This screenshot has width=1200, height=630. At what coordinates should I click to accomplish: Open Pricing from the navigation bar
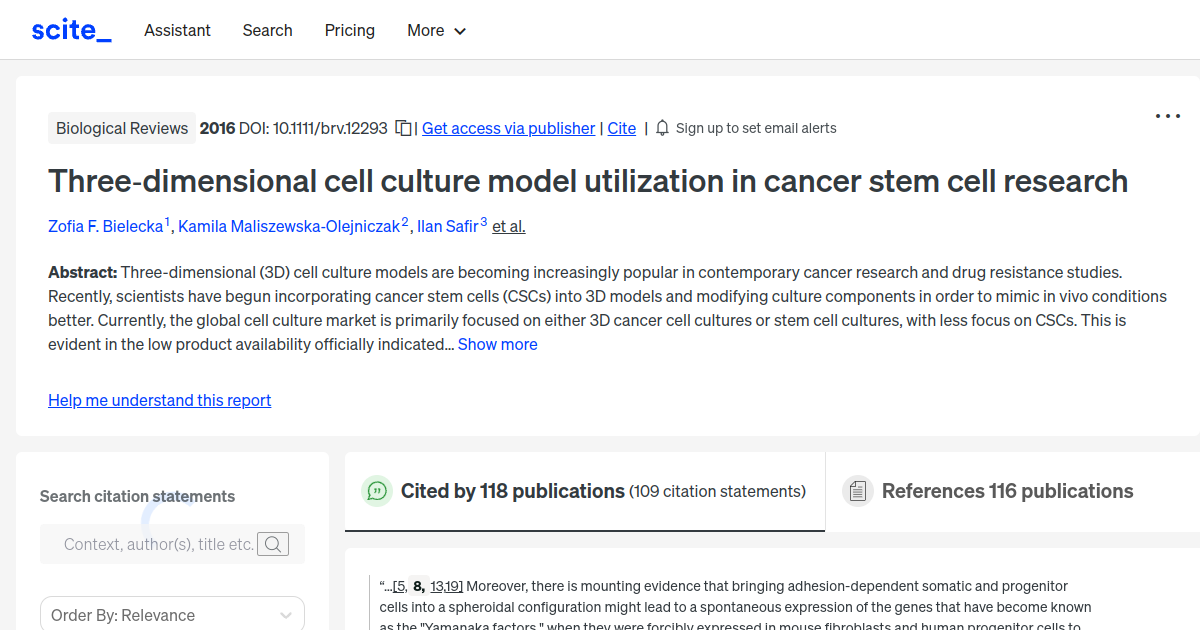point(349,31)
